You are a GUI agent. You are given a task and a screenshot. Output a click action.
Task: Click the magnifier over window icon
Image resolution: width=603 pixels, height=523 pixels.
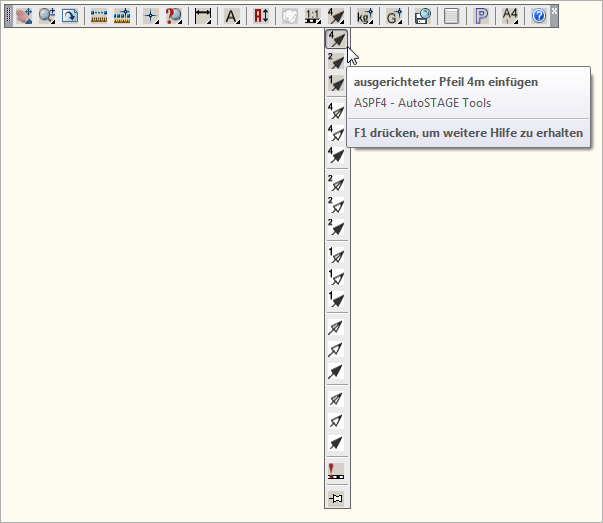[x=422, y=16]
